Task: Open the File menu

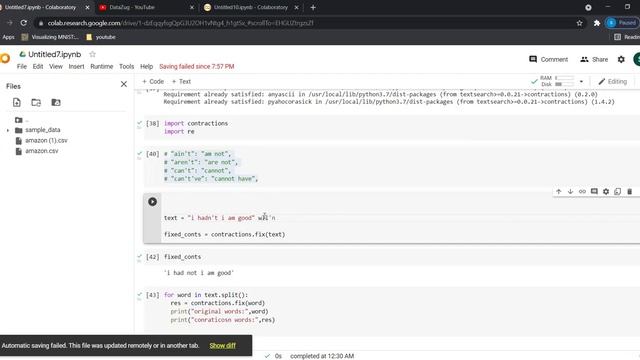Action: pos(22,67)
